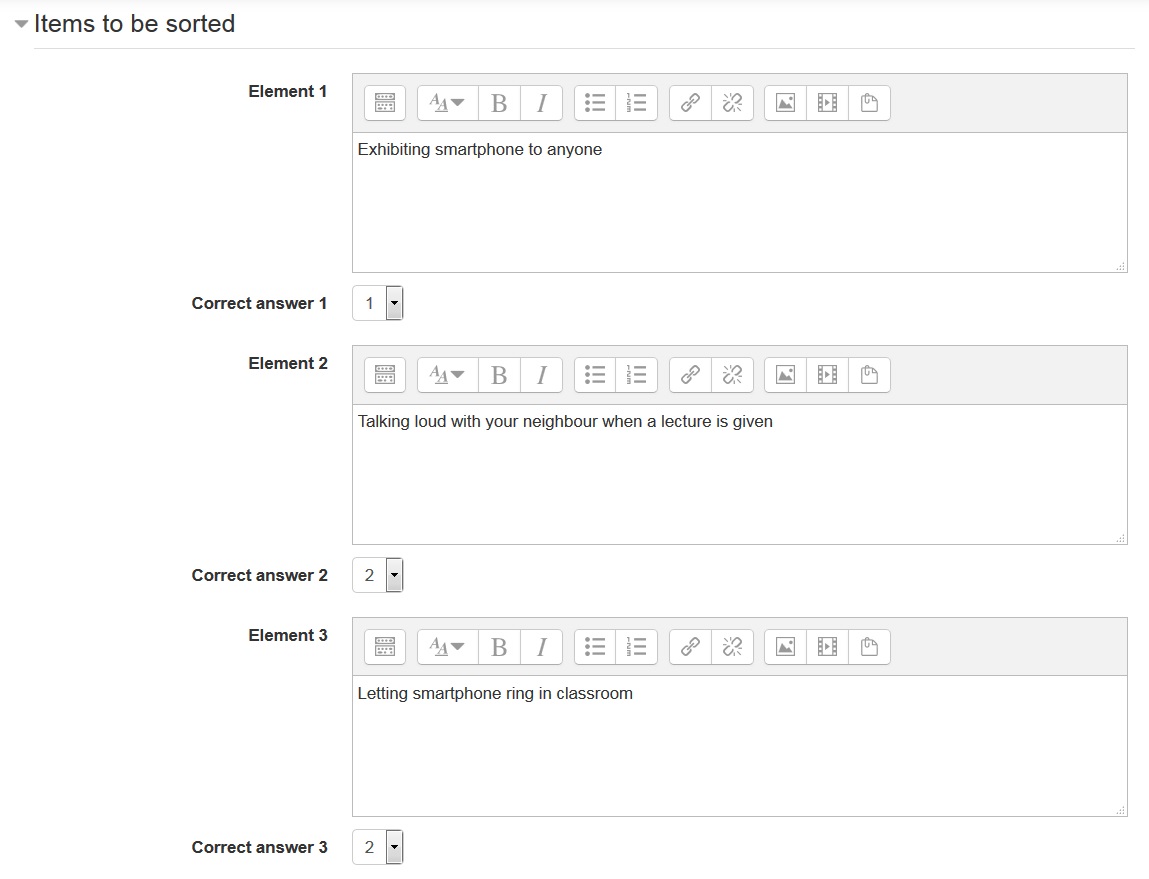Open Correct answer 1 dropdown
The image size is (1149, 879).
378,304
